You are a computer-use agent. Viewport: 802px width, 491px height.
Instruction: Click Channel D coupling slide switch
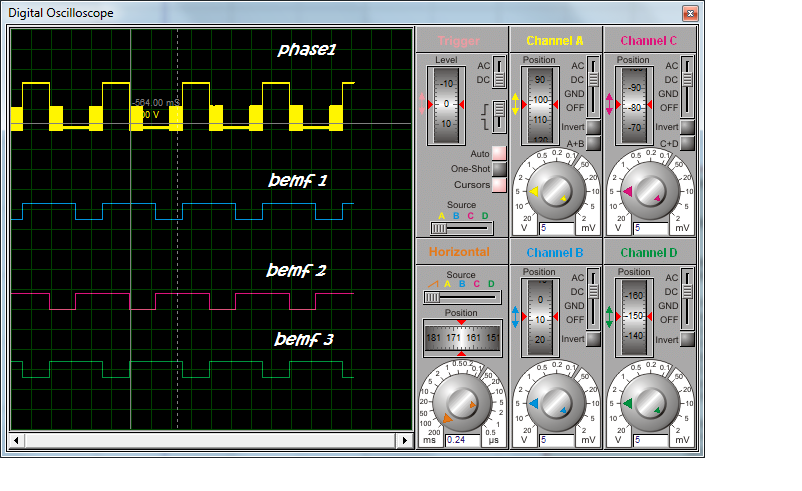click(687, 299)
